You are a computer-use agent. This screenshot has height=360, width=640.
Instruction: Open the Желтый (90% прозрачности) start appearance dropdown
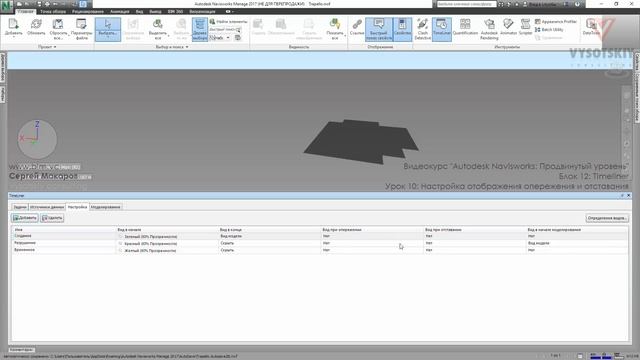(x=167, y=250)
